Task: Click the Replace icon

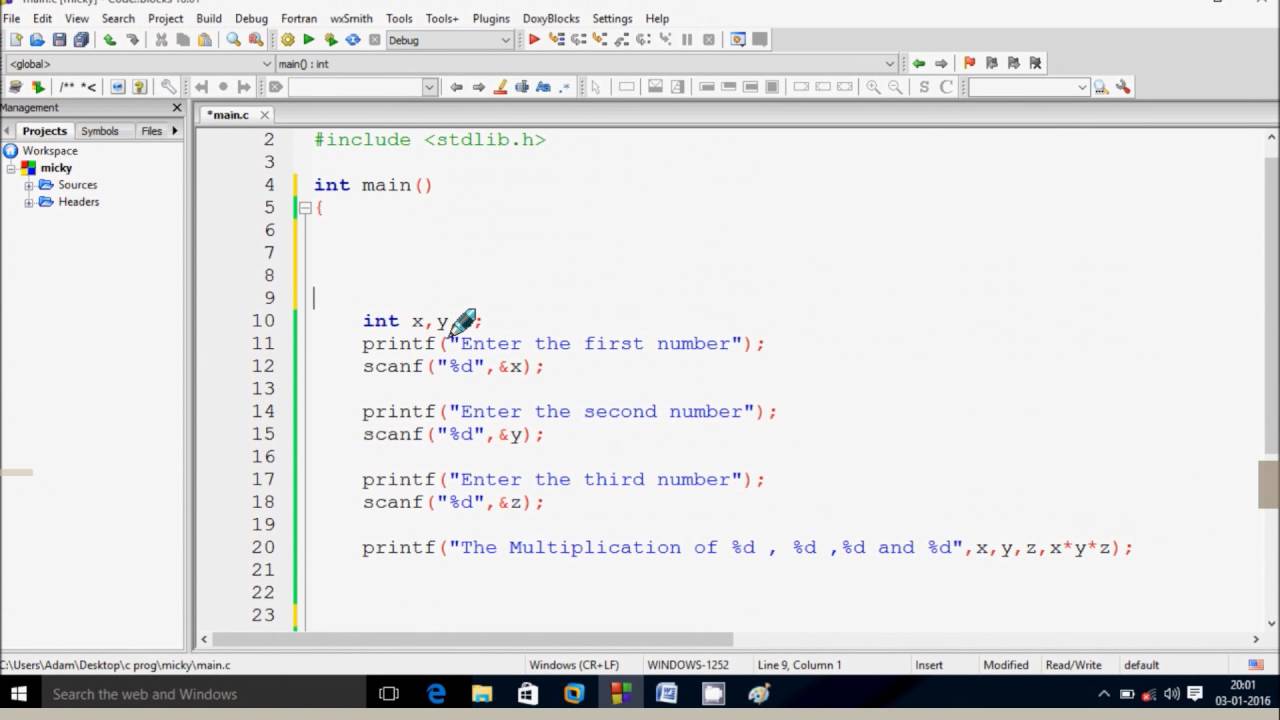Action: [255, 40]
